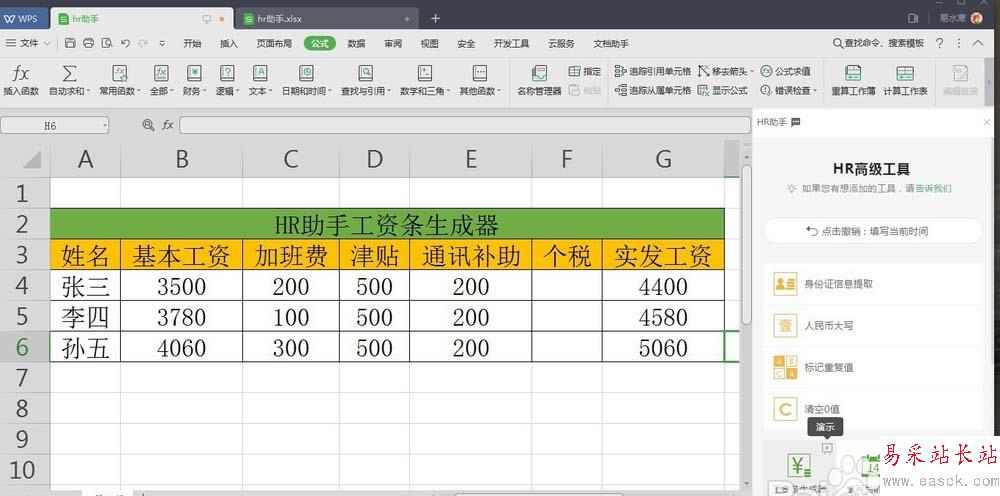
Task: Click Trace Precedents (追踪引用单元格)
Action: coord(652,71)
